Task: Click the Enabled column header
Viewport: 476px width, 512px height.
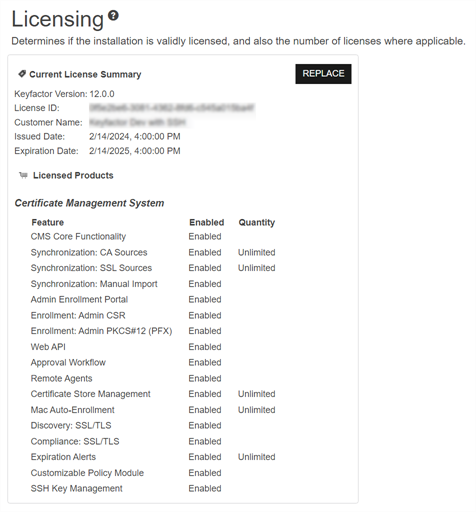Action: click(x=207, y=222)
